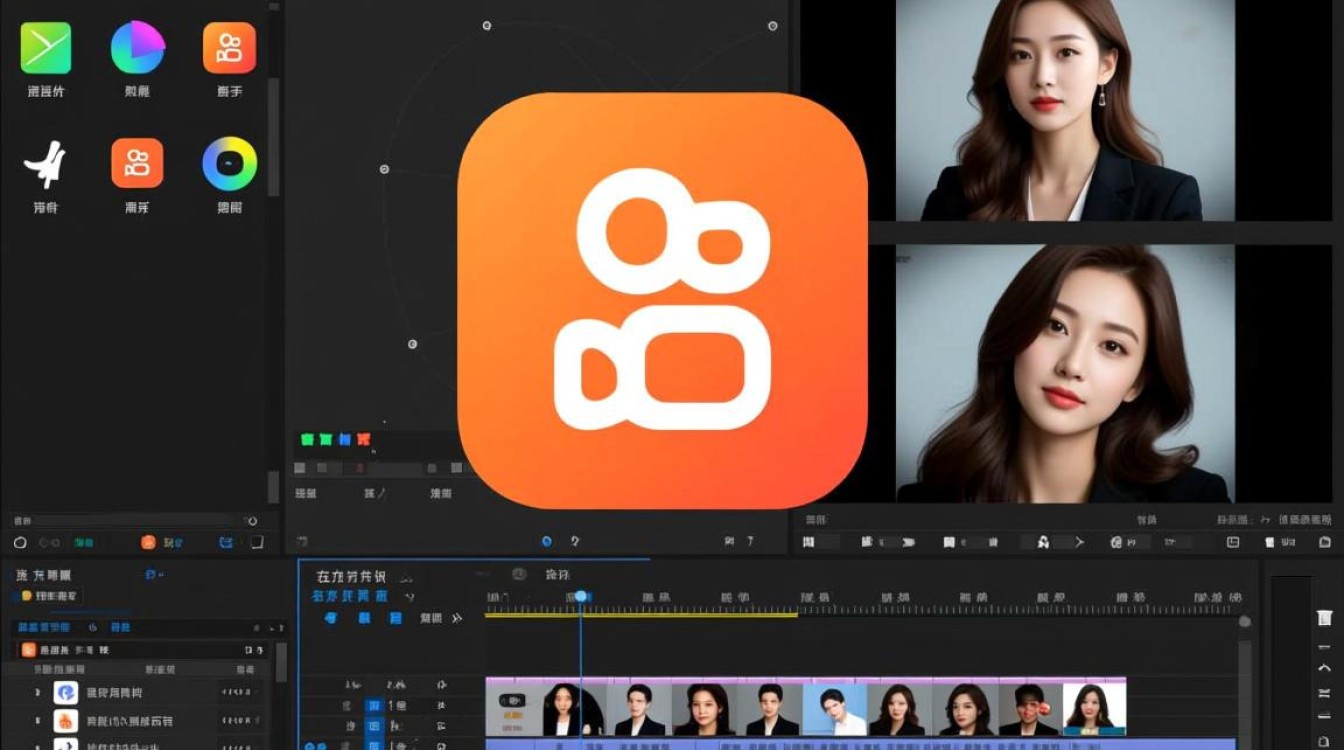This screenshot has width=1344, height=750.
Task: Open the orange app icon beside the dancer figure
Action: click(x=137, y=163)
